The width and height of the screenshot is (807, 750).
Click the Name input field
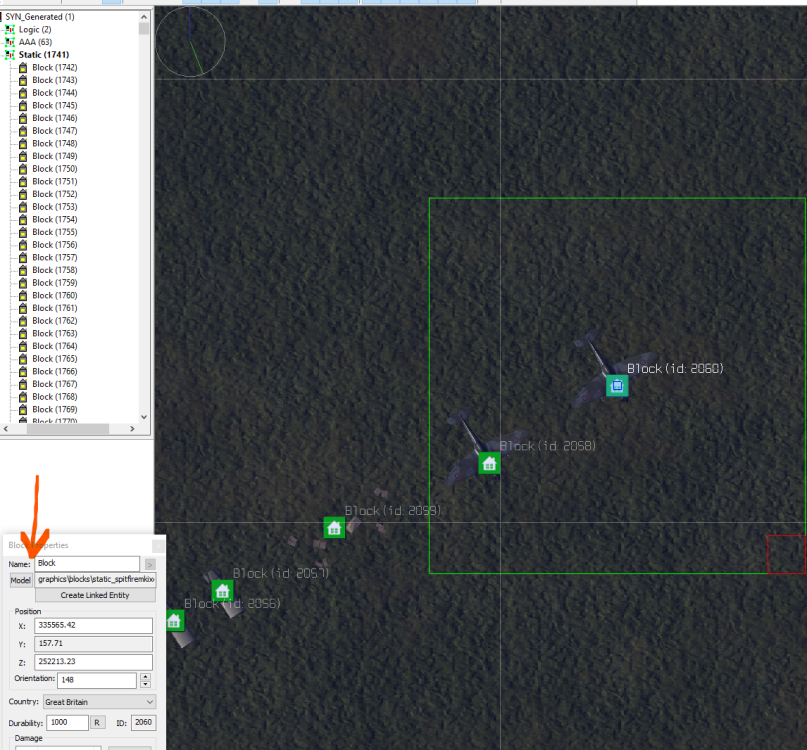[87, 564]
